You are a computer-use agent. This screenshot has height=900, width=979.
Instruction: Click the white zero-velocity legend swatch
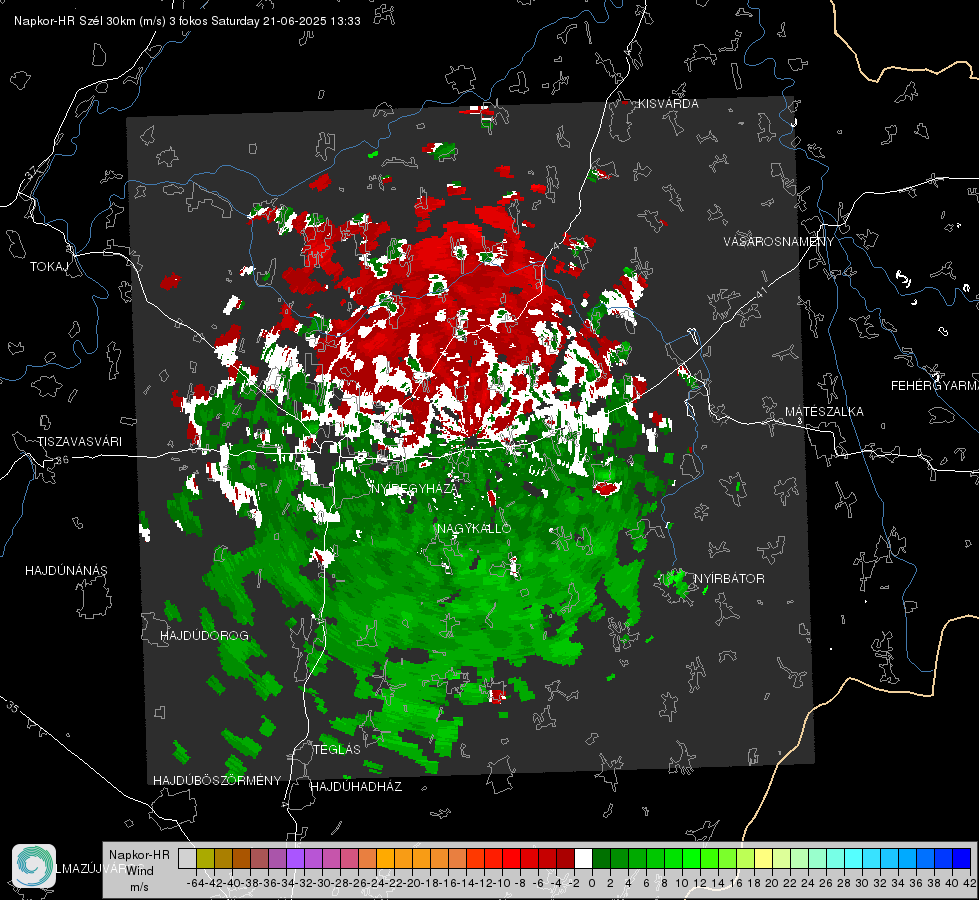pos(583,858)
